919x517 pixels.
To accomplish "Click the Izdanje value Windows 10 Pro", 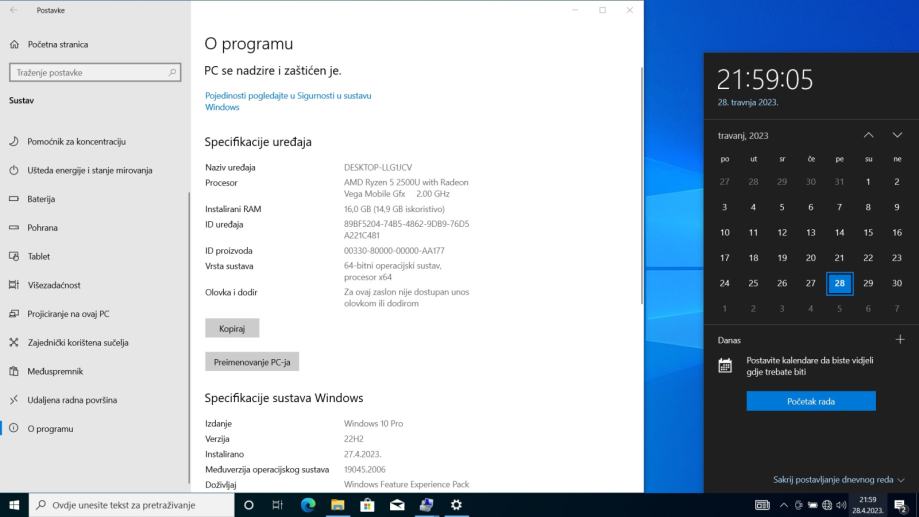I will [x=373, y=424].
